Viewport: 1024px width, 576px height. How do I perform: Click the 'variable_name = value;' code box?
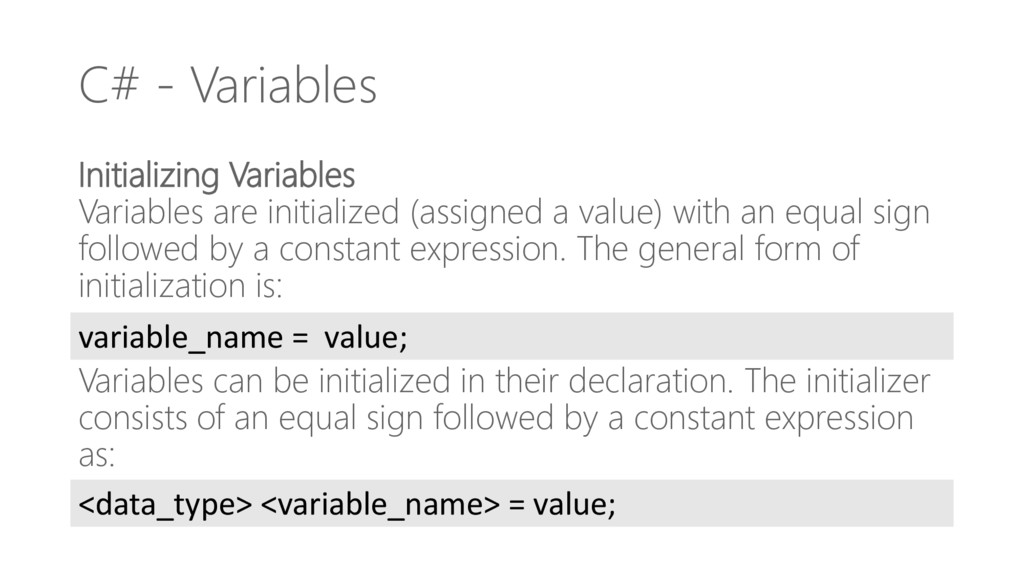(511, 336)
